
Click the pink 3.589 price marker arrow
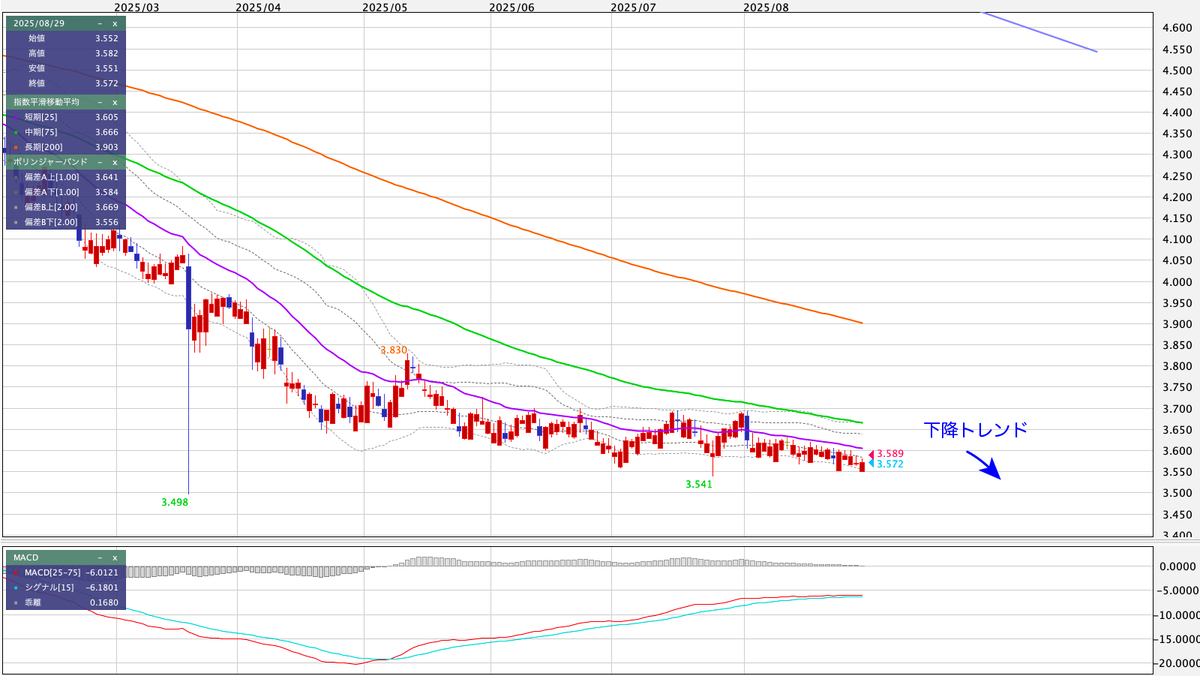871,455
